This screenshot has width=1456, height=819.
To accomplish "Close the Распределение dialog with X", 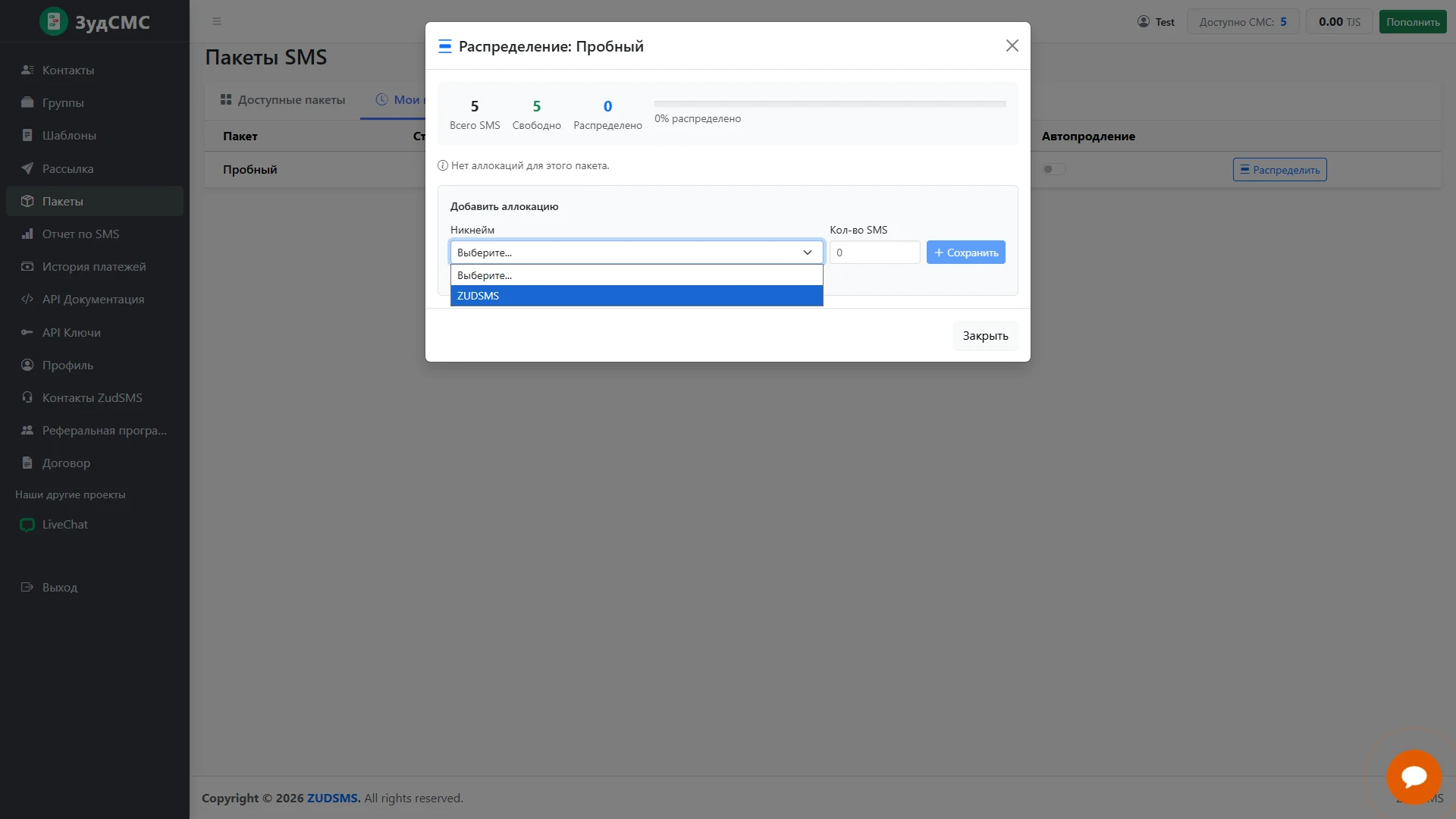I will (x=1012, y=45).
